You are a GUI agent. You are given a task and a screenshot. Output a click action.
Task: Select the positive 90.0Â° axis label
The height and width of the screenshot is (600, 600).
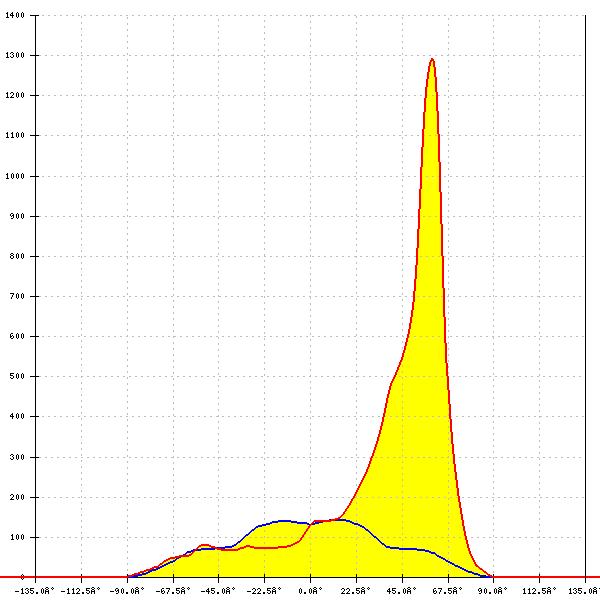pos(493,591)
